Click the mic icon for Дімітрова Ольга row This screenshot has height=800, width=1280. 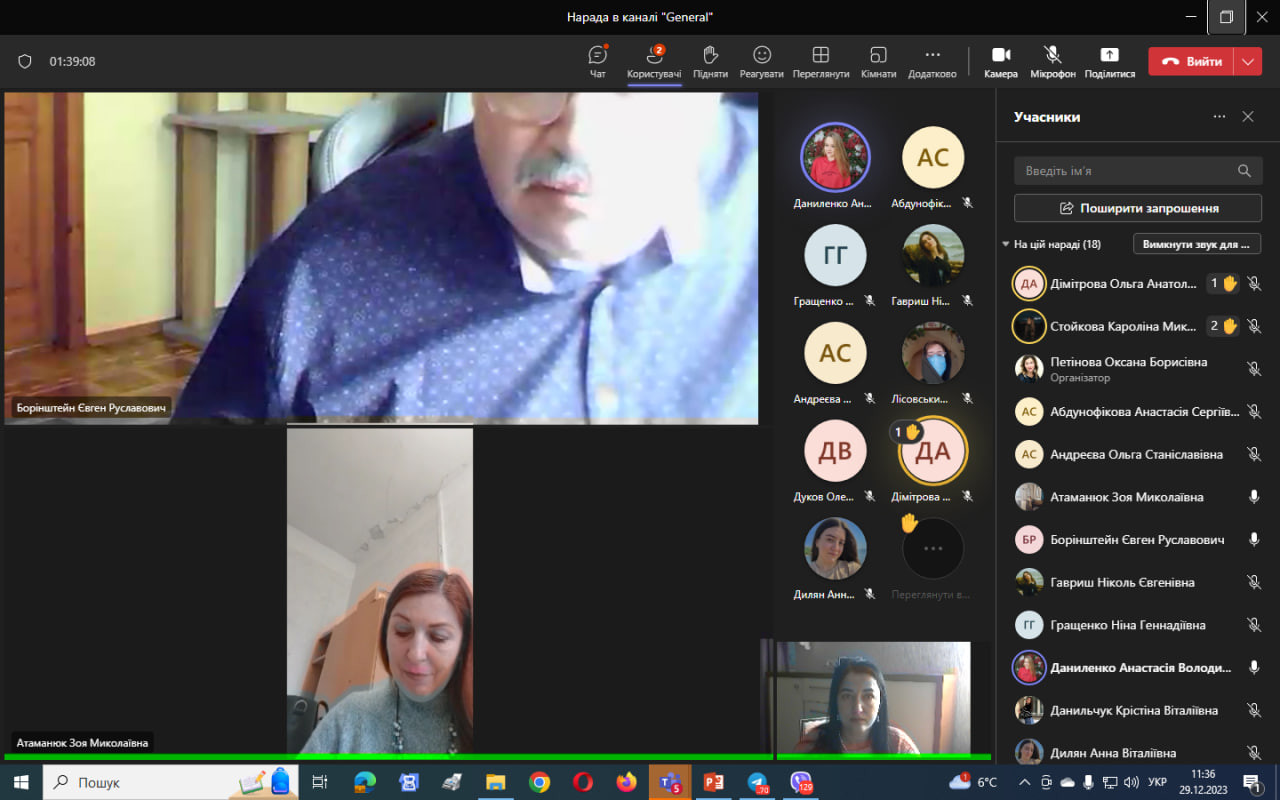1254,283
